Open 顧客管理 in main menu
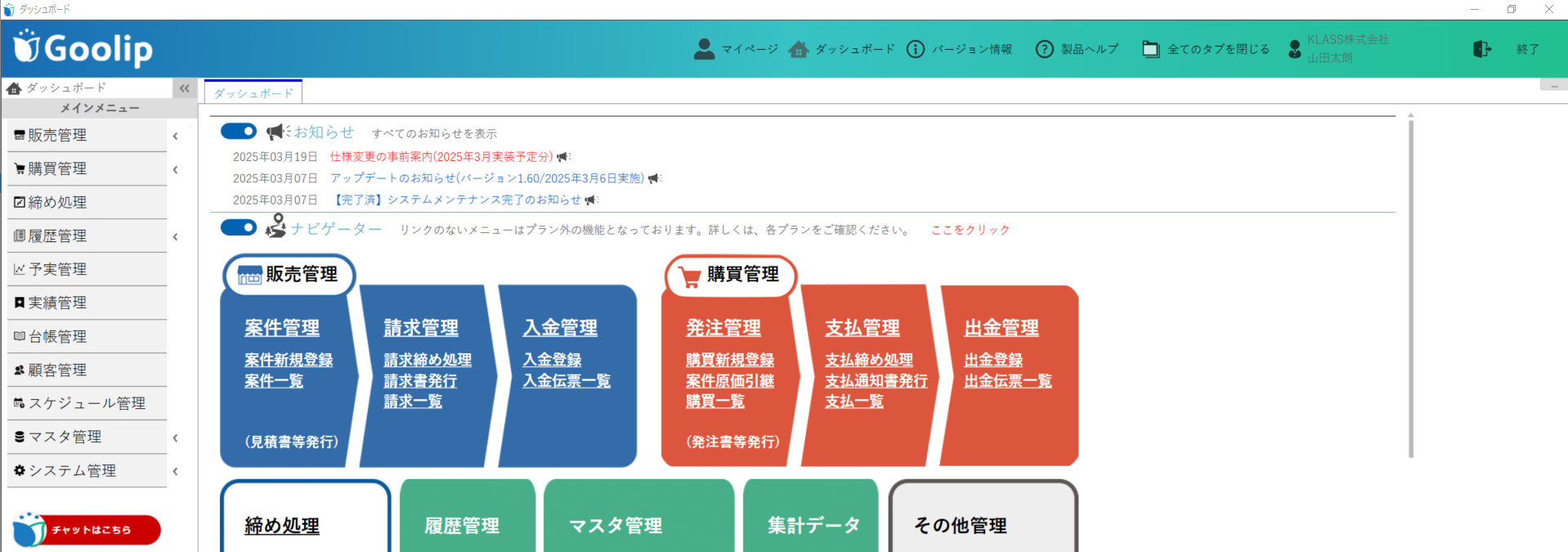Screen dimensions: 1568x552 coord(87,370)
